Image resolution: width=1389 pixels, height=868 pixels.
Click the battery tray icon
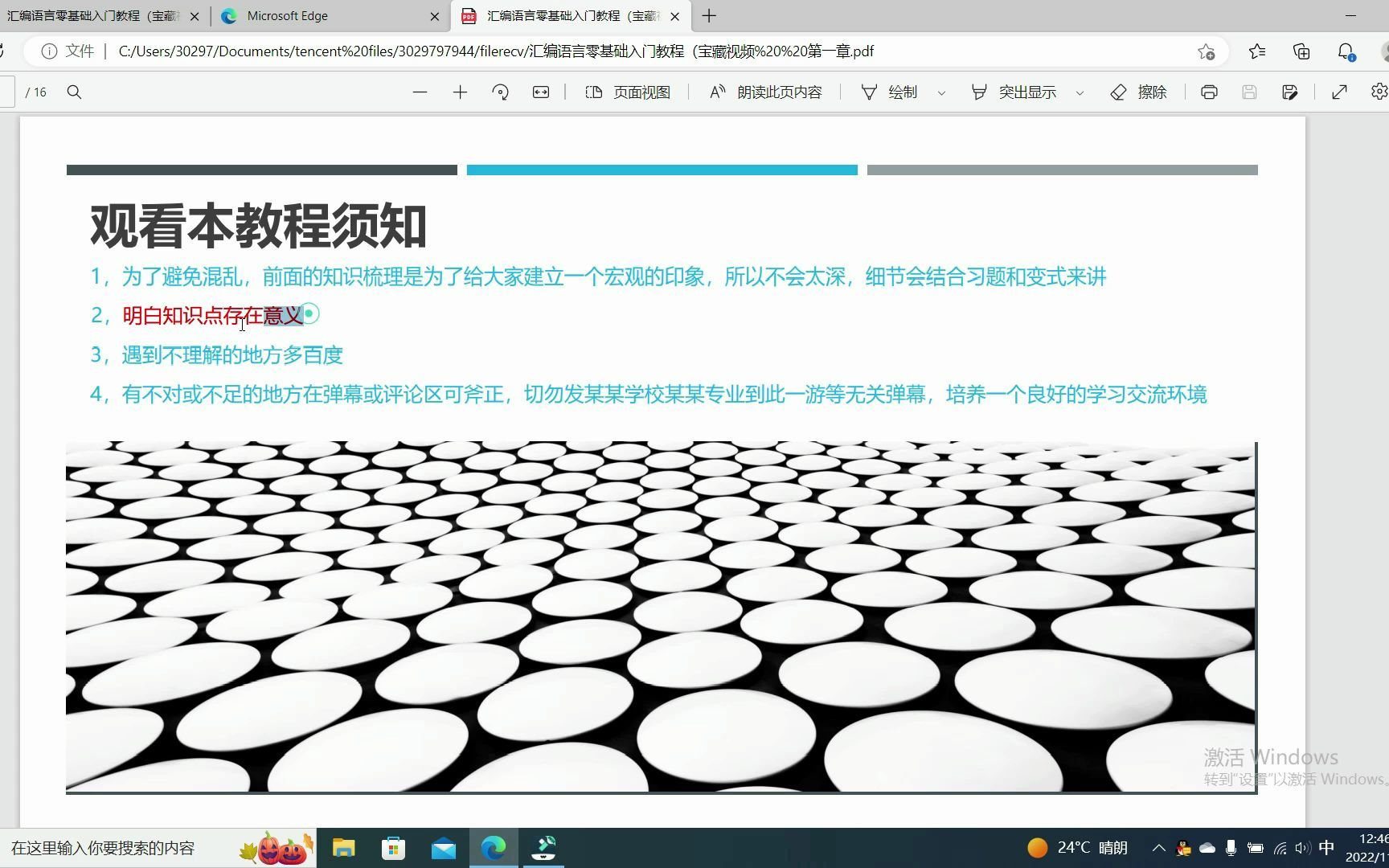point(1255,848)
